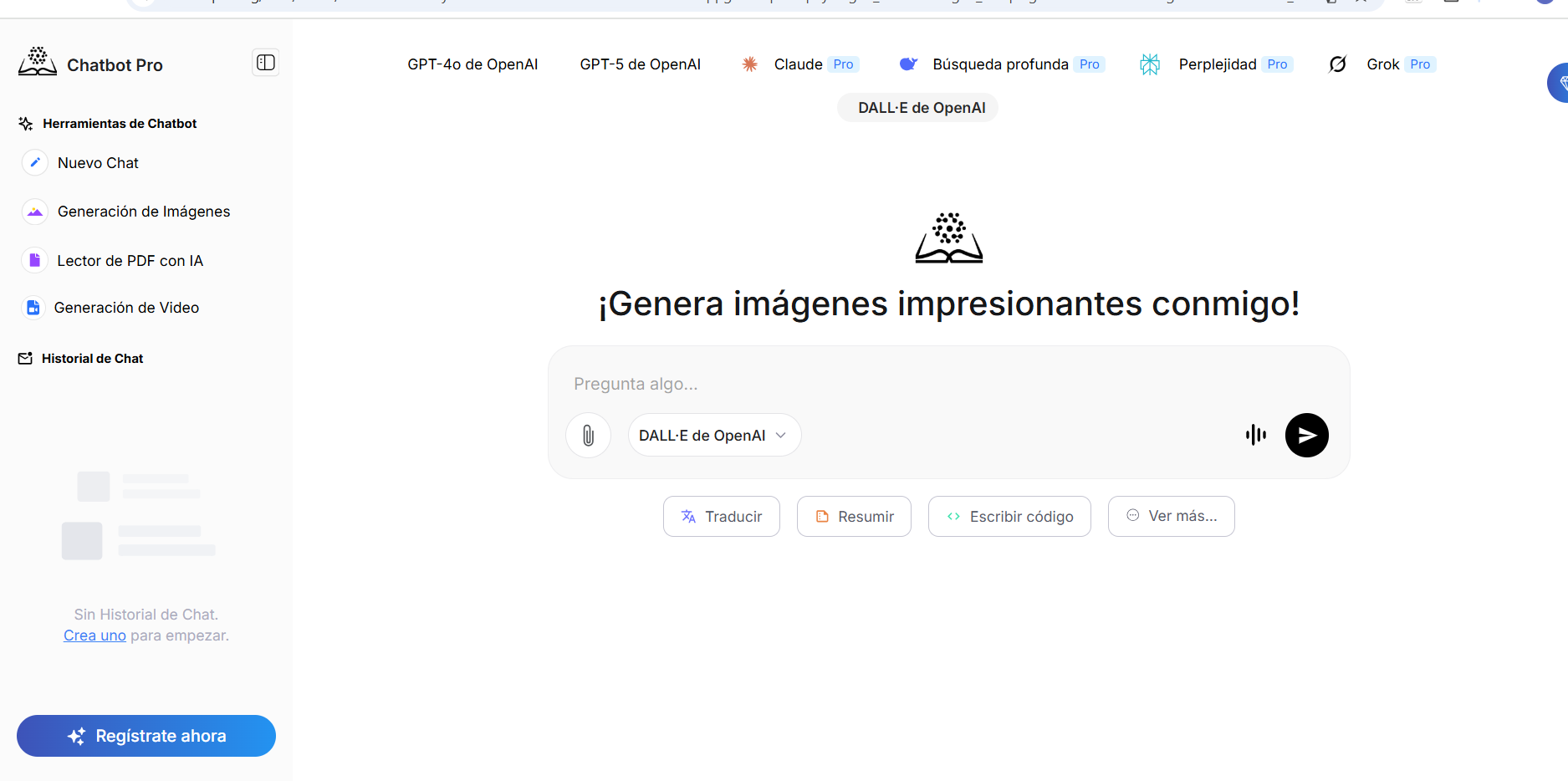Switch on the Grok Pro model
Viewport: 1568px width, 781px height.
tap(1384, 64)
